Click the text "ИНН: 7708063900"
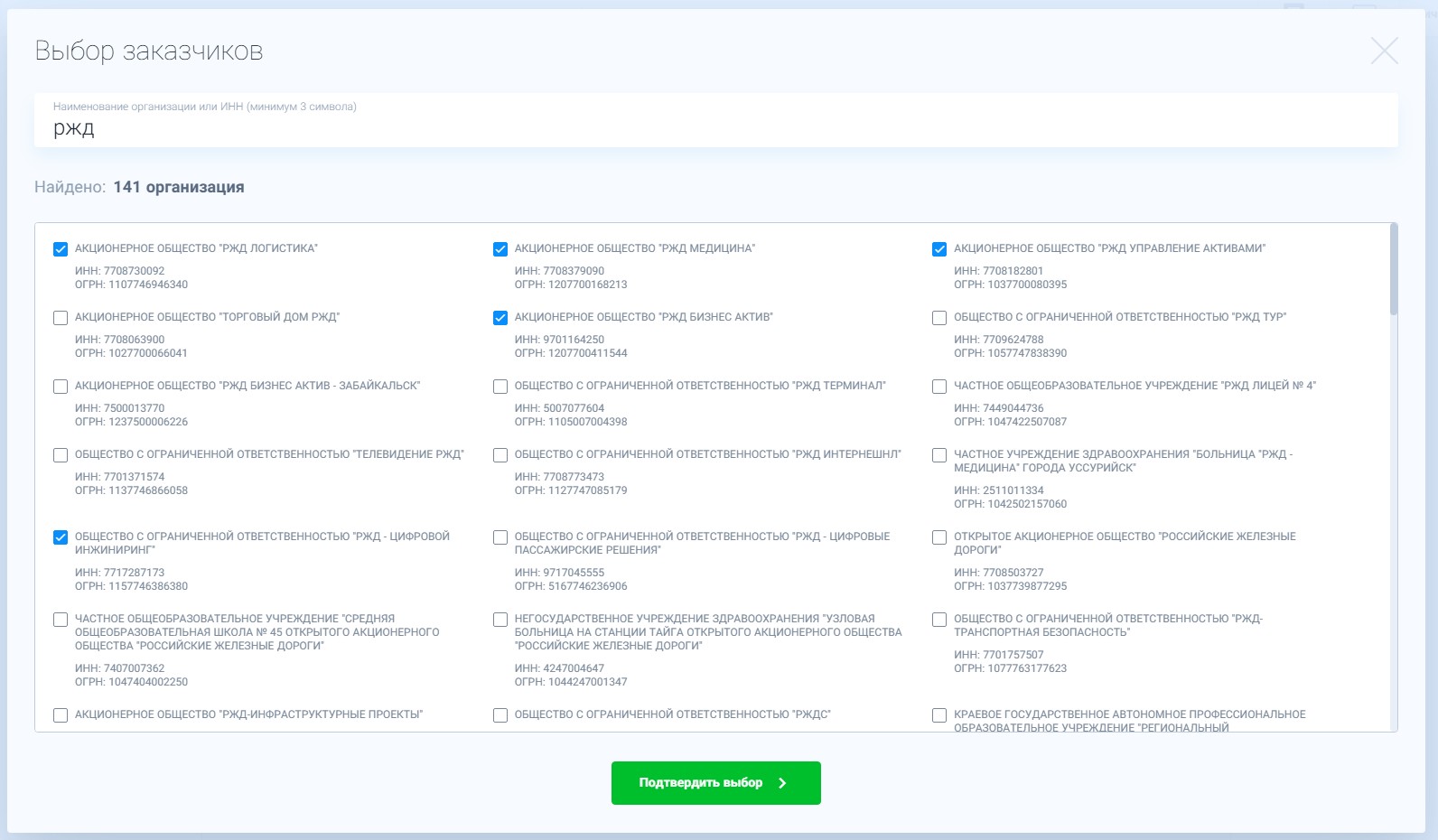1438x840 pixels. point(120,340)
